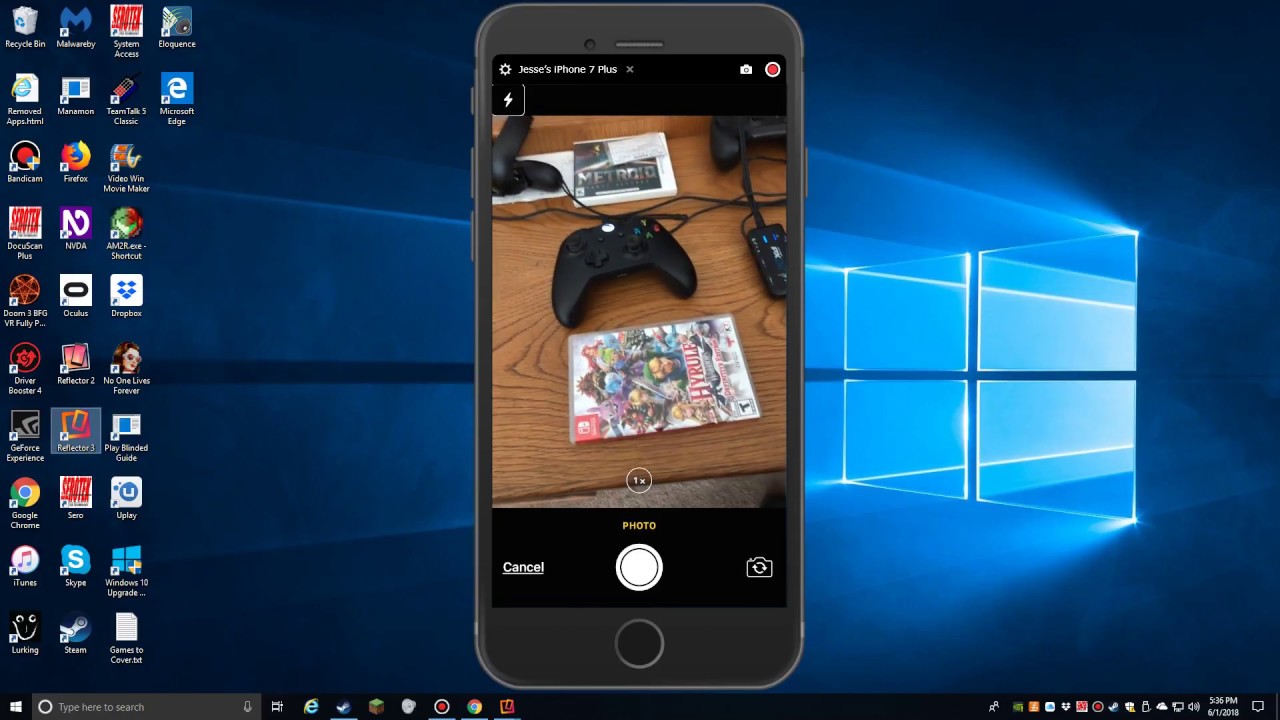Open Sero desktop shortcut
The height and width of the screenshot is (720, 1280).
76,497
